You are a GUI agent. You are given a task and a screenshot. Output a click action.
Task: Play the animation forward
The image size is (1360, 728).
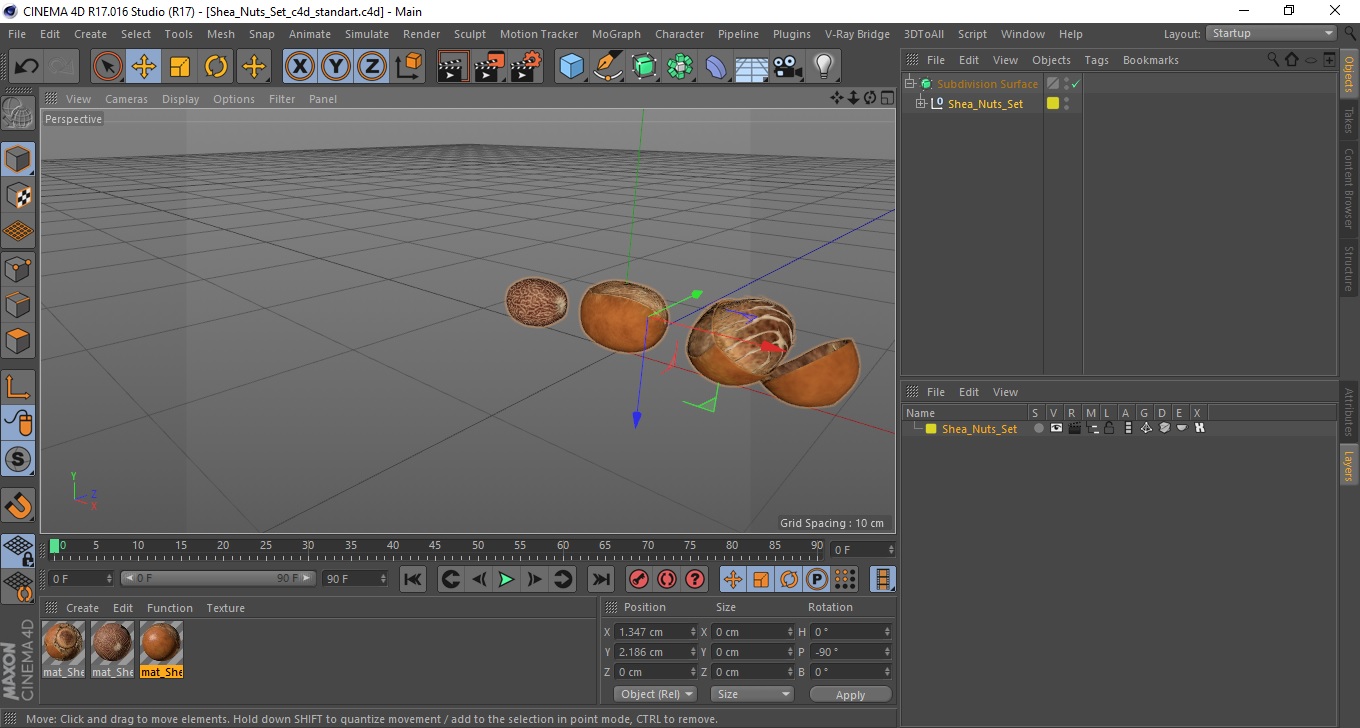point(506,579)
